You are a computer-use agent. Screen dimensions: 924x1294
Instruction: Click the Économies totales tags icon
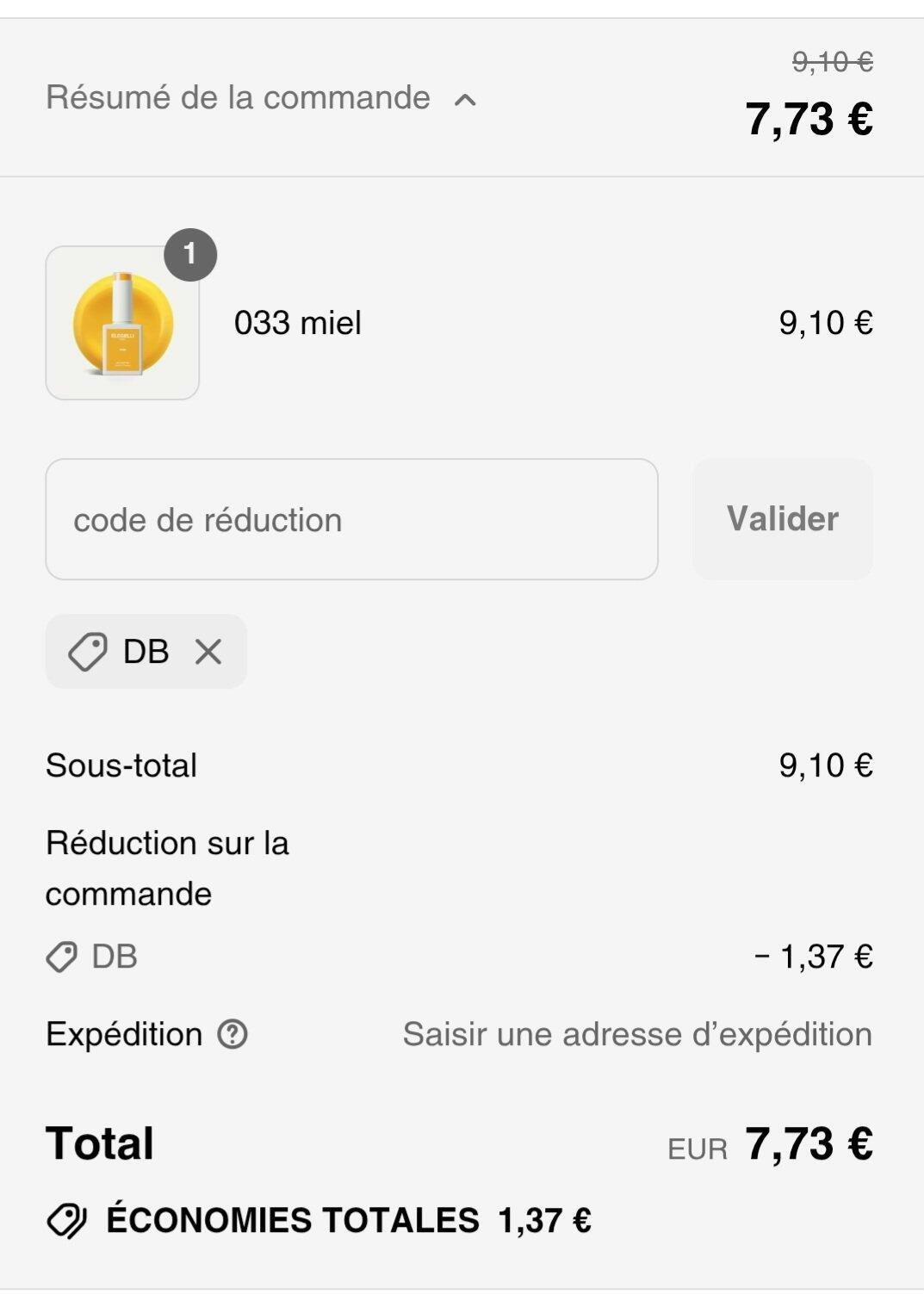click(x=66, y=1221)
